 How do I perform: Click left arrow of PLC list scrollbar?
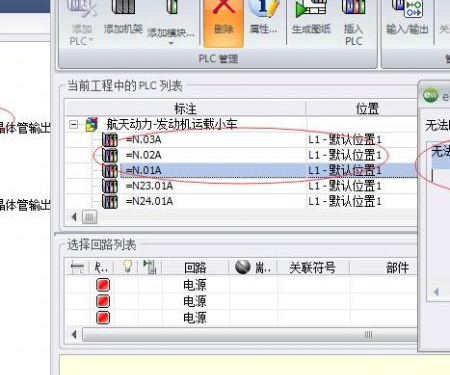(74, 217)
